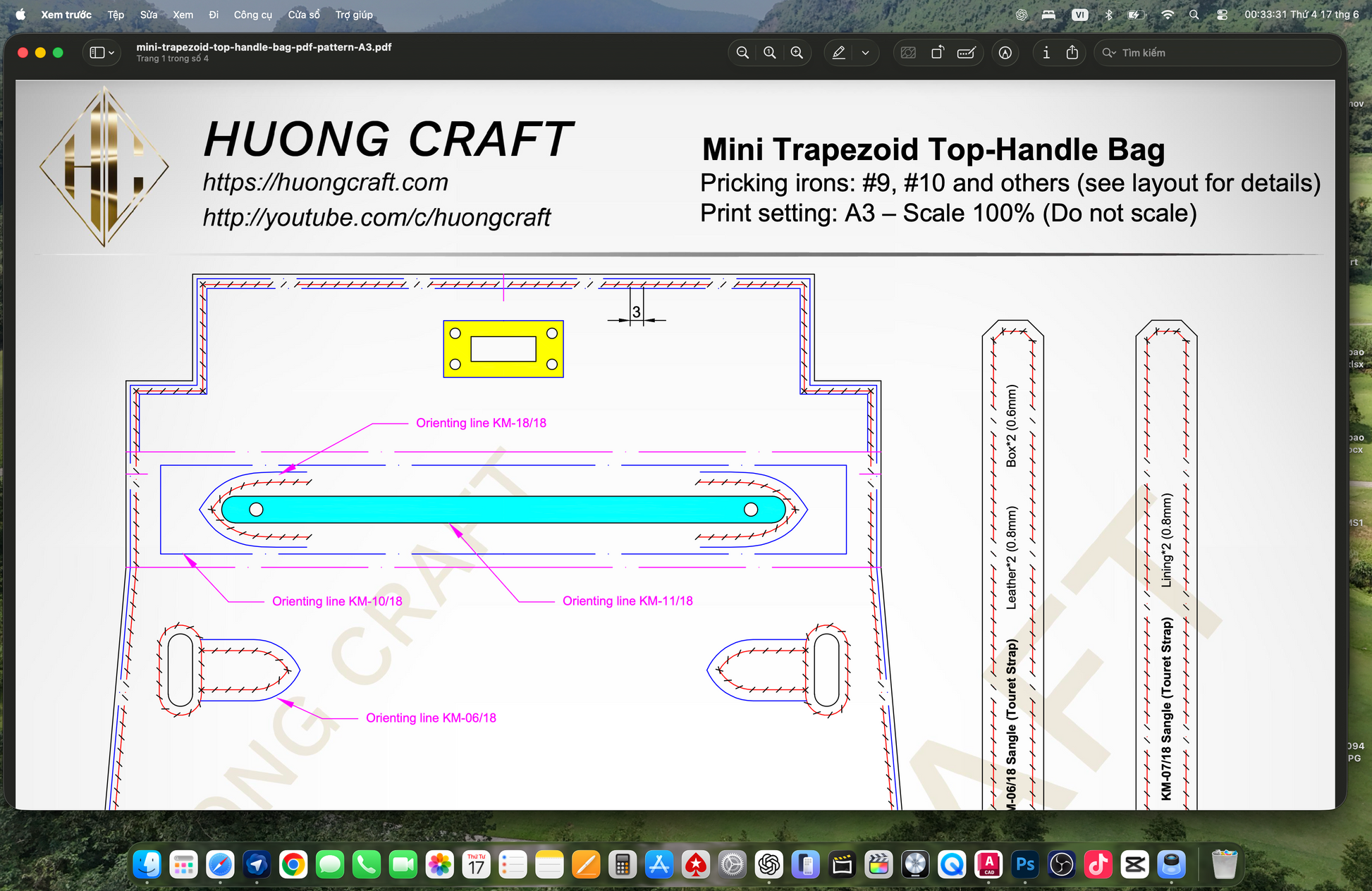Launch AutoCAD from the Dock
Screen dimensions: 1372x891
[988, 864]
